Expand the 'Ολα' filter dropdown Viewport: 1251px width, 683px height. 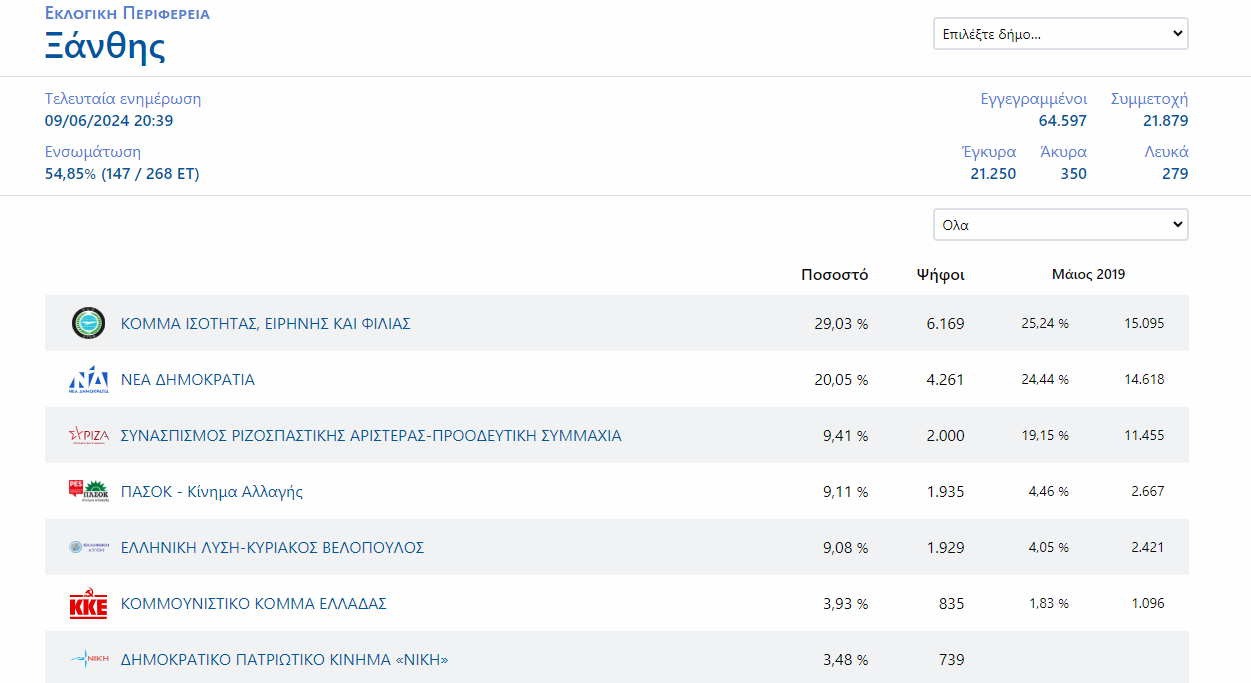1060,225
